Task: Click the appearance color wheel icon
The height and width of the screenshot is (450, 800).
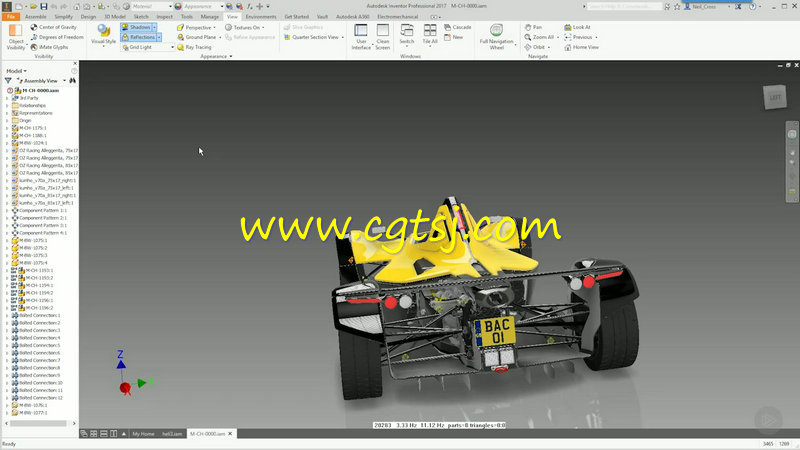Action: 178,6
